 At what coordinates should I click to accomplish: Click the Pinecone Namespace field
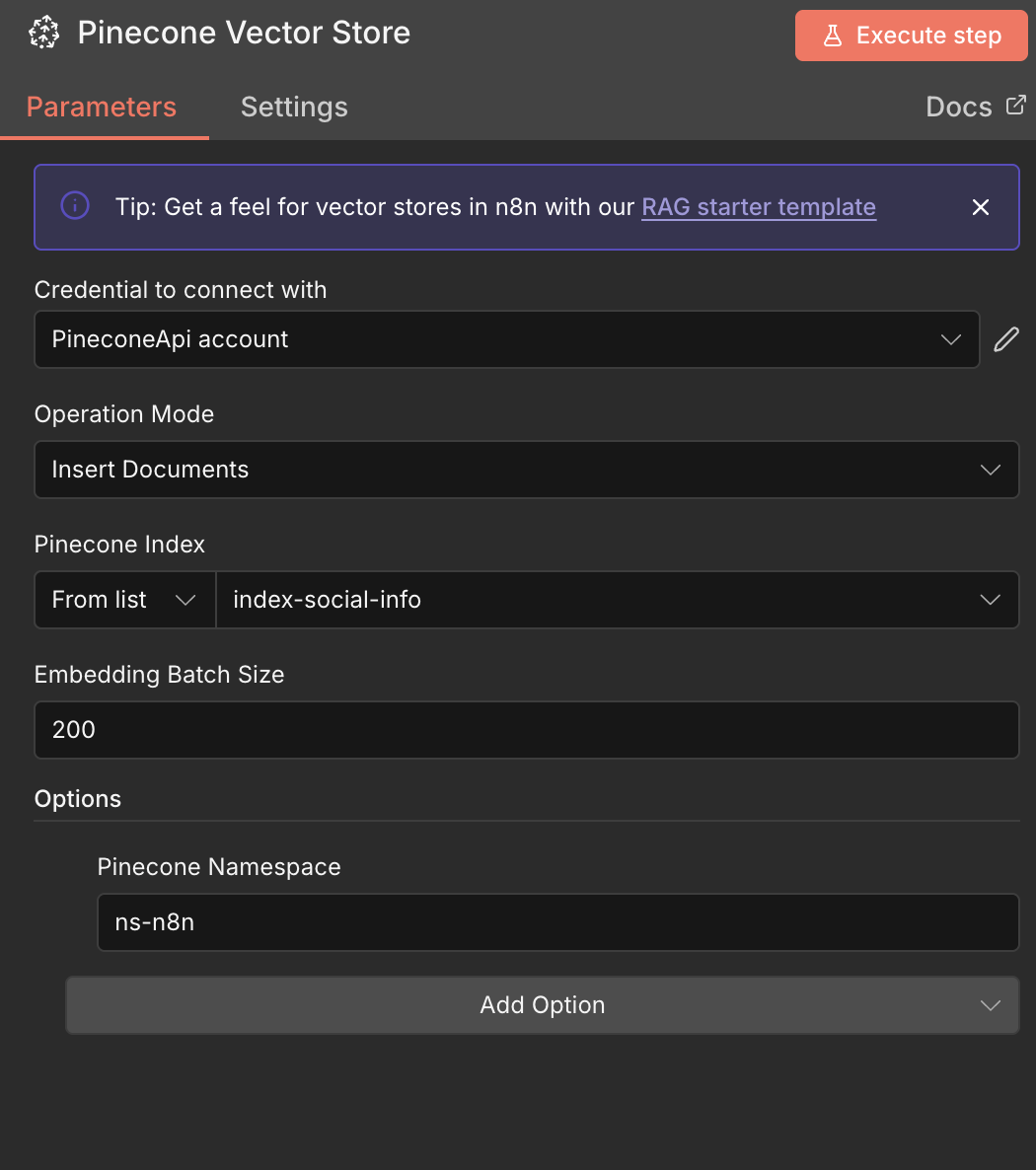coord(557,921)
